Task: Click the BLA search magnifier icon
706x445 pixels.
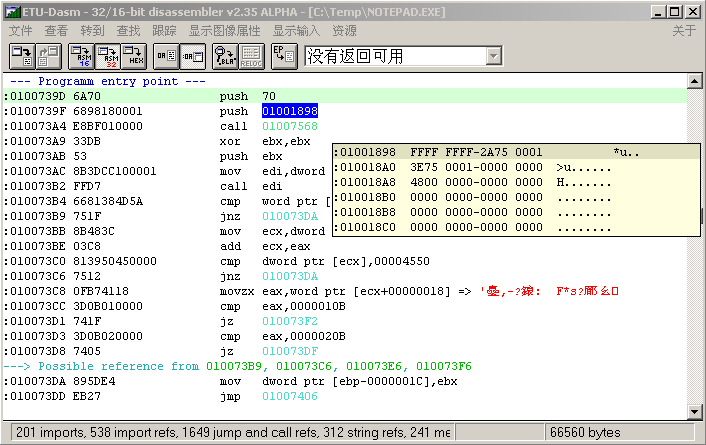Action: click(x=226, y=55)
